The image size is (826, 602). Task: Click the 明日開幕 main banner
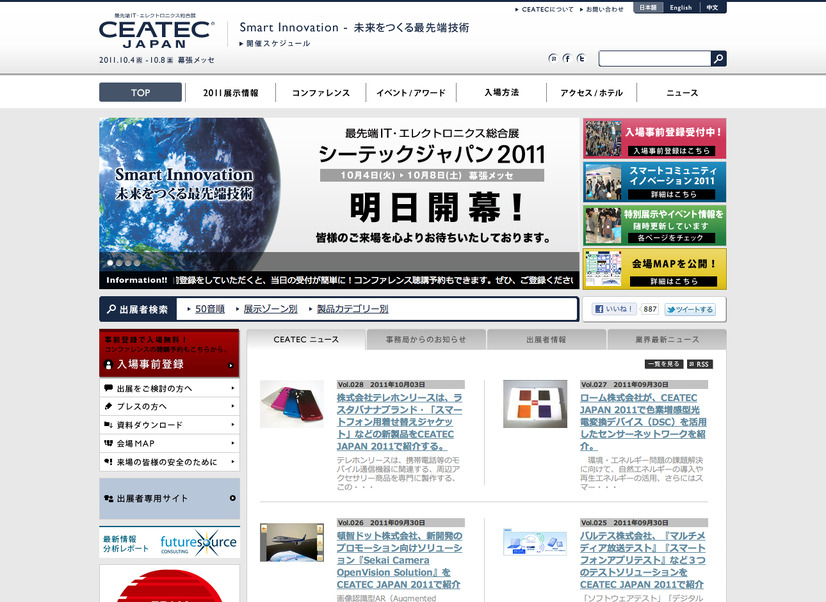(x=339, y=194)
